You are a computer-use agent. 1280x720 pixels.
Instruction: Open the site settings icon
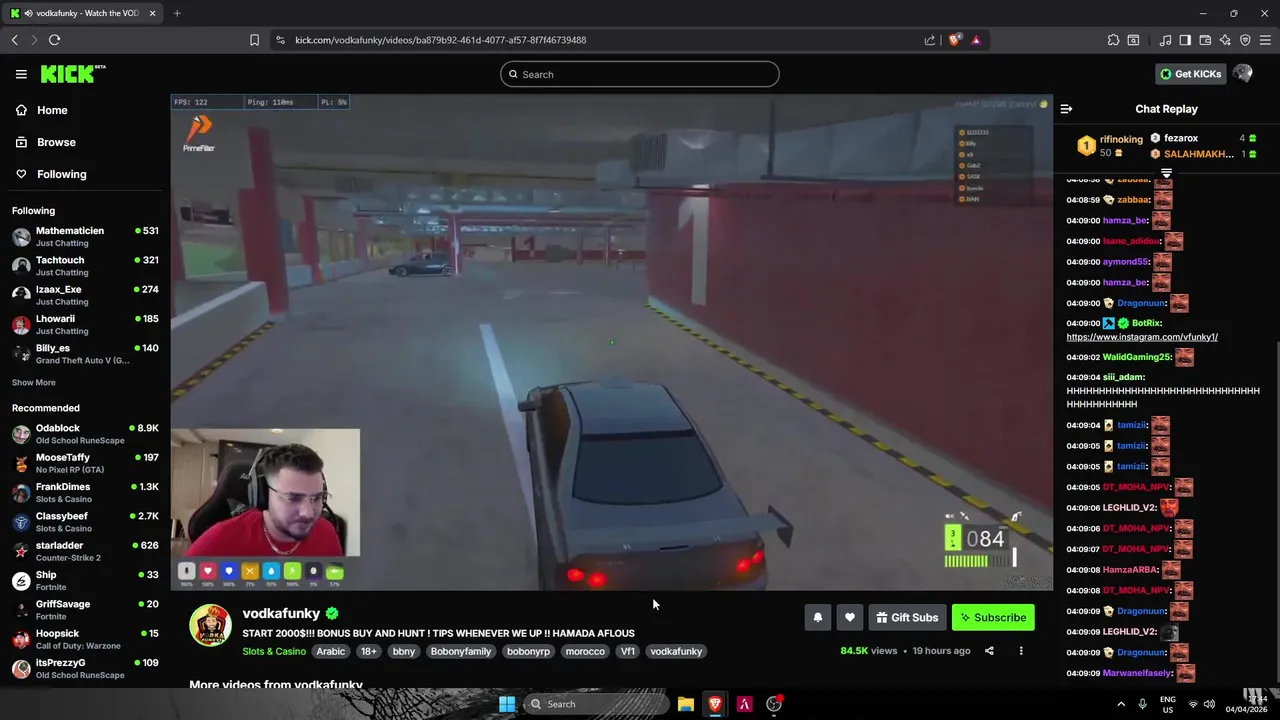[x=280, y=40]
